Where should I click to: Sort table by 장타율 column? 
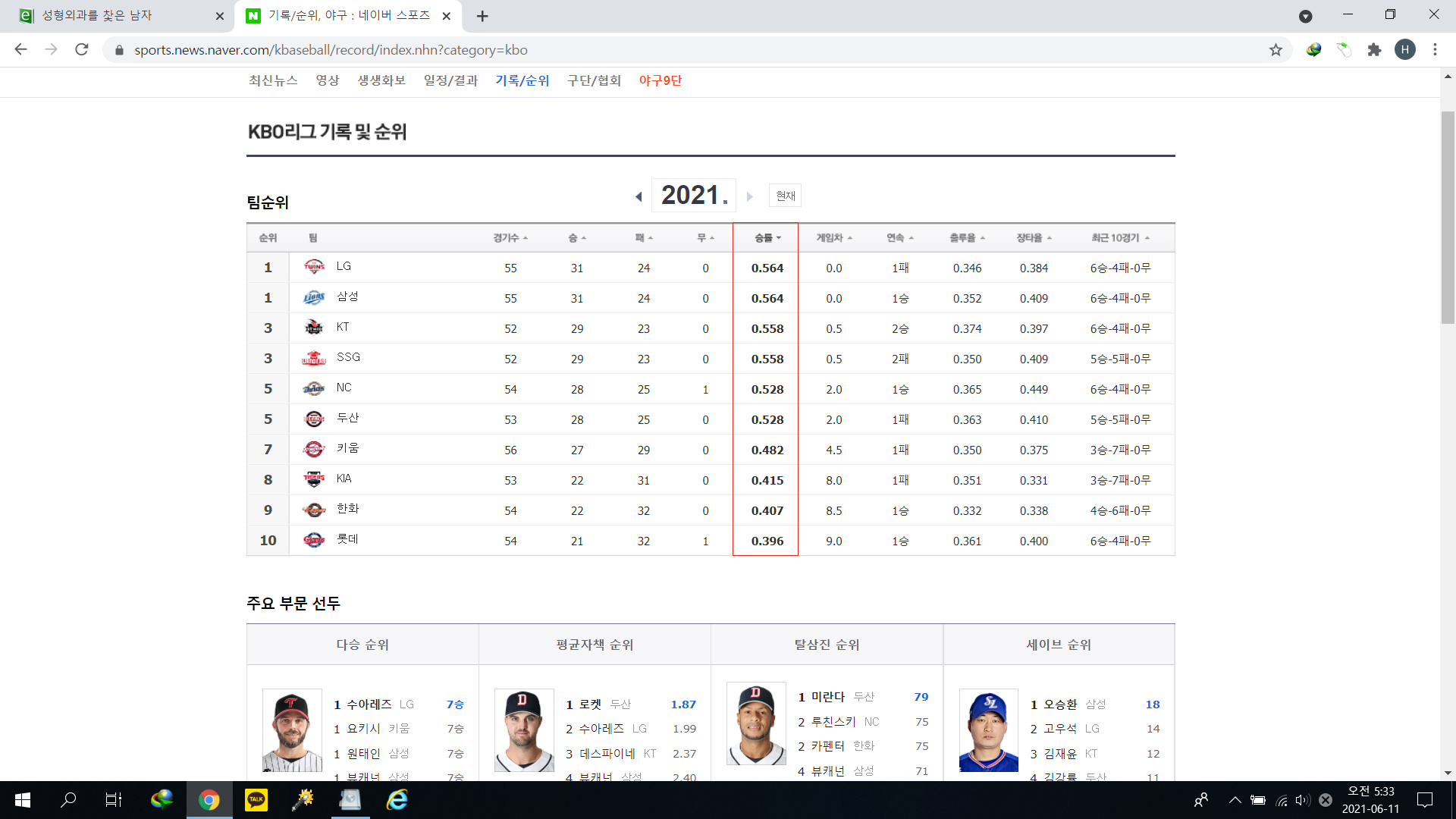1034,238
